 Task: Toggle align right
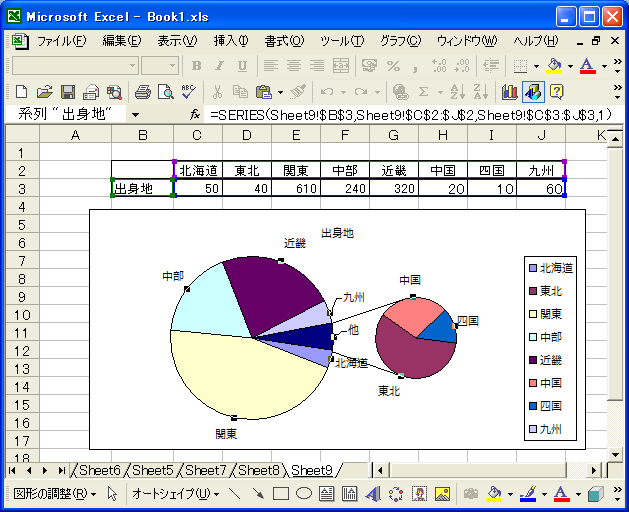tap(317, 65)
